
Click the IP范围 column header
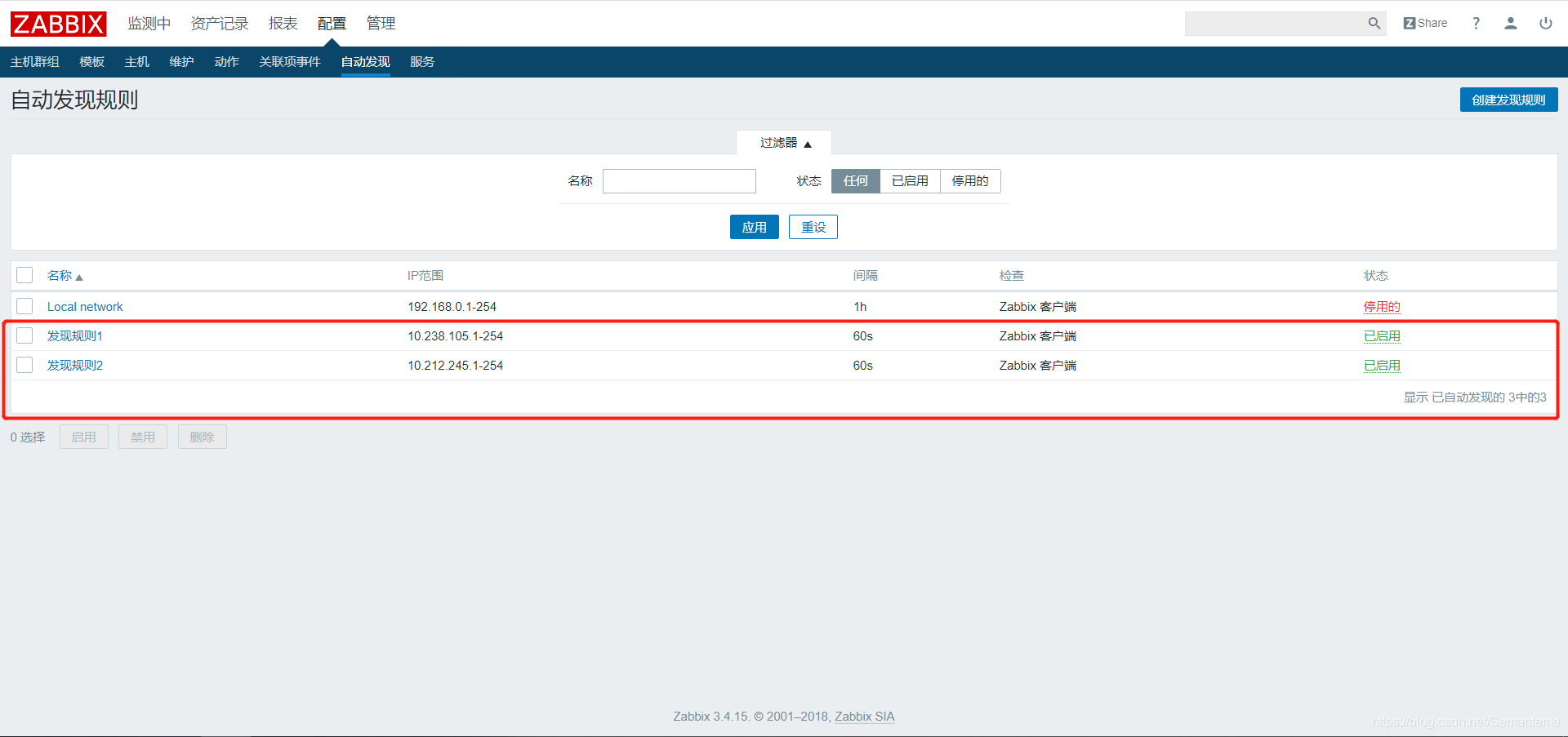coord(425,276)
